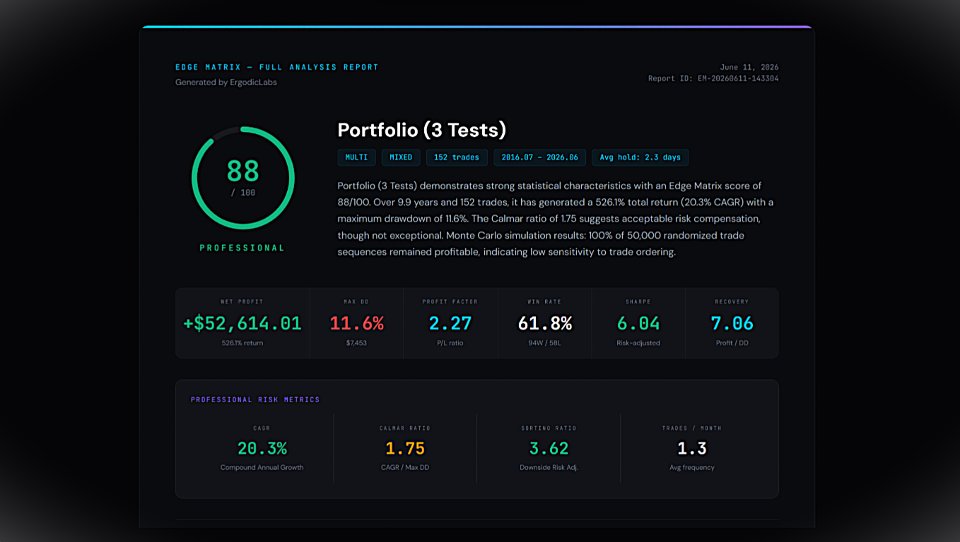The image size is (960, 542).
Task: Click the Avg frequency caption
Action: tap(692, 467)
